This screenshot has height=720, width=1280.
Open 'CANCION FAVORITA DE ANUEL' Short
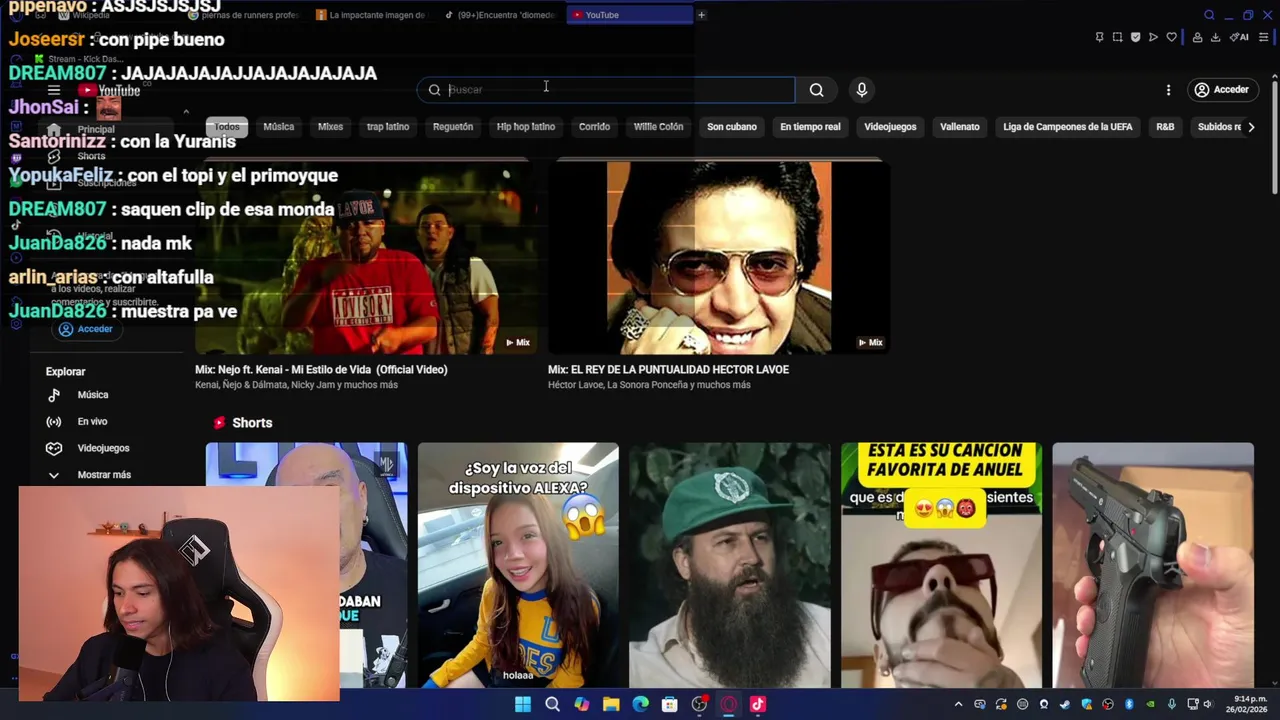(941, 566)
